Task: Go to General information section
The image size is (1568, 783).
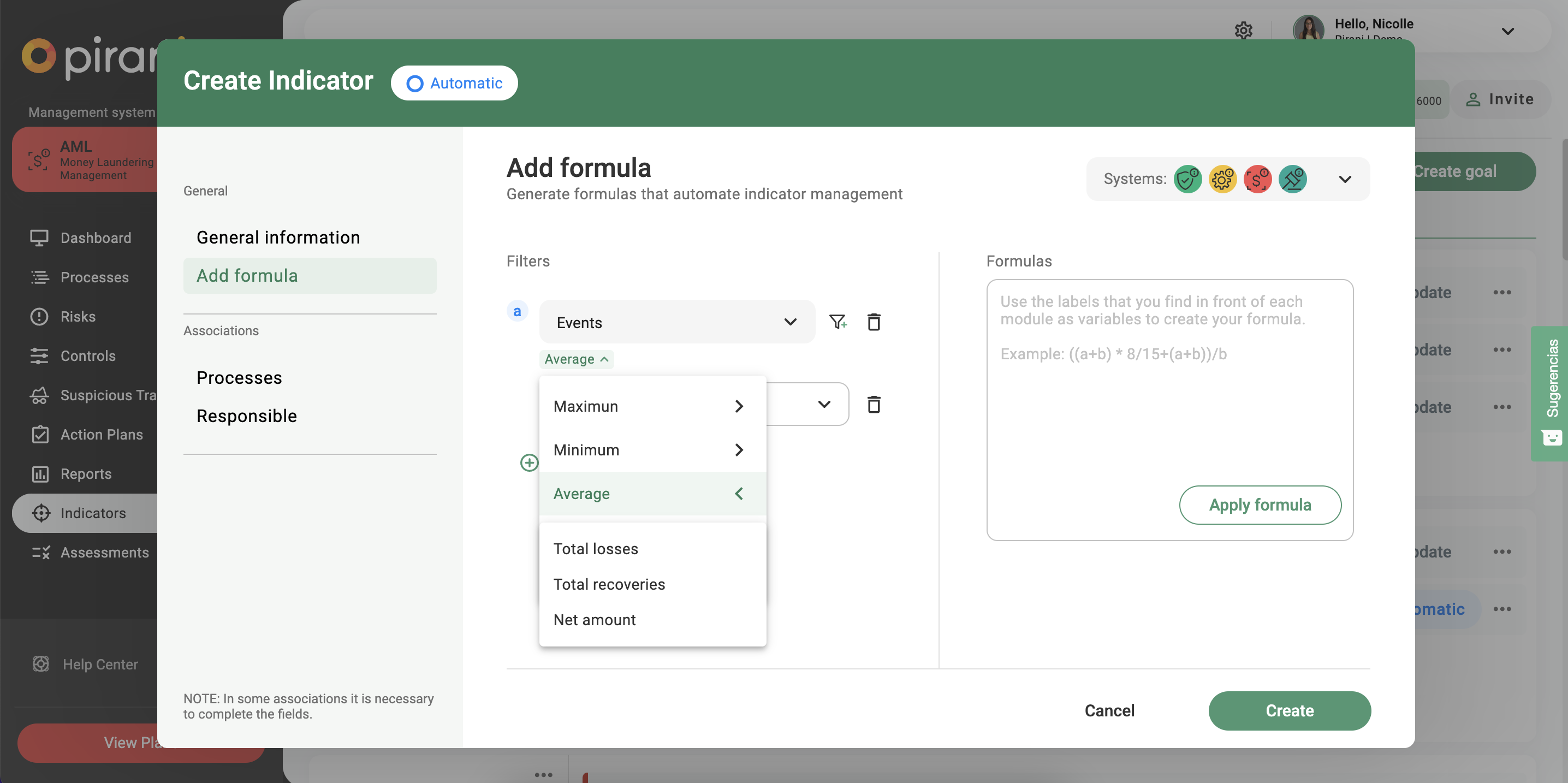Action: [278, 238]
